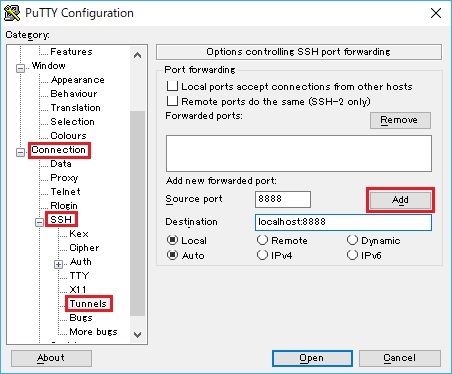
Task: Open the Tunnels category
Action: (x=88, y=304)
